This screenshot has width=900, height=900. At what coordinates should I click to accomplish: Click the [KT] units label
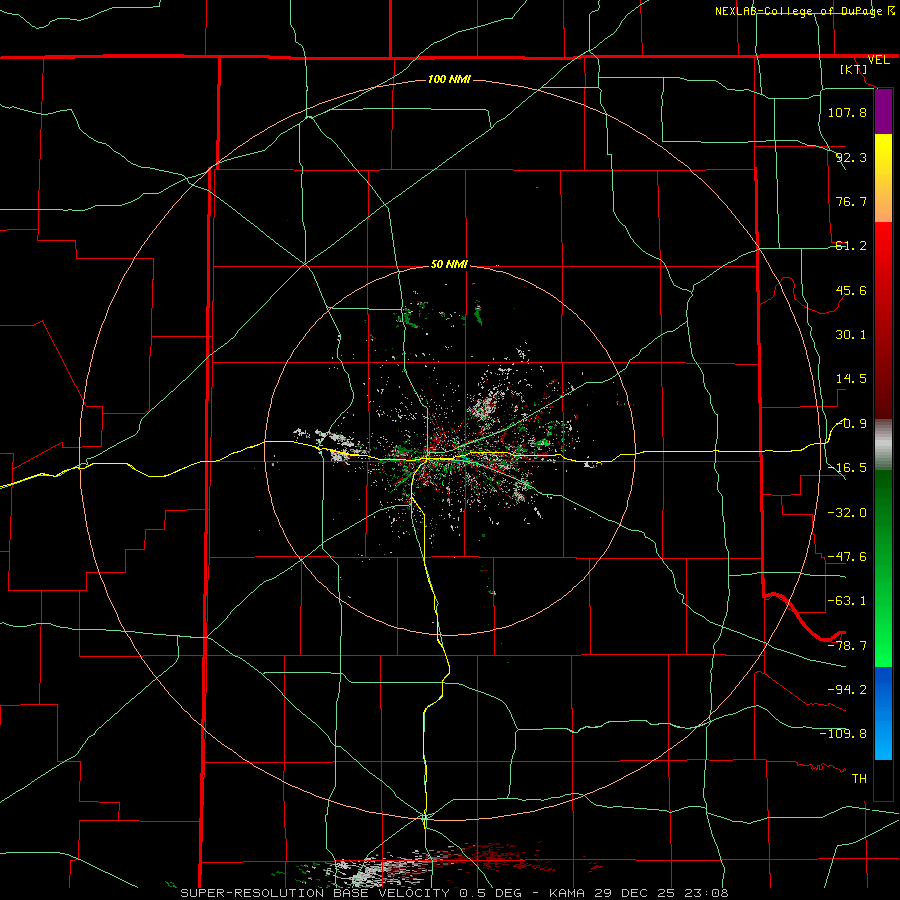tap(854, 69)
